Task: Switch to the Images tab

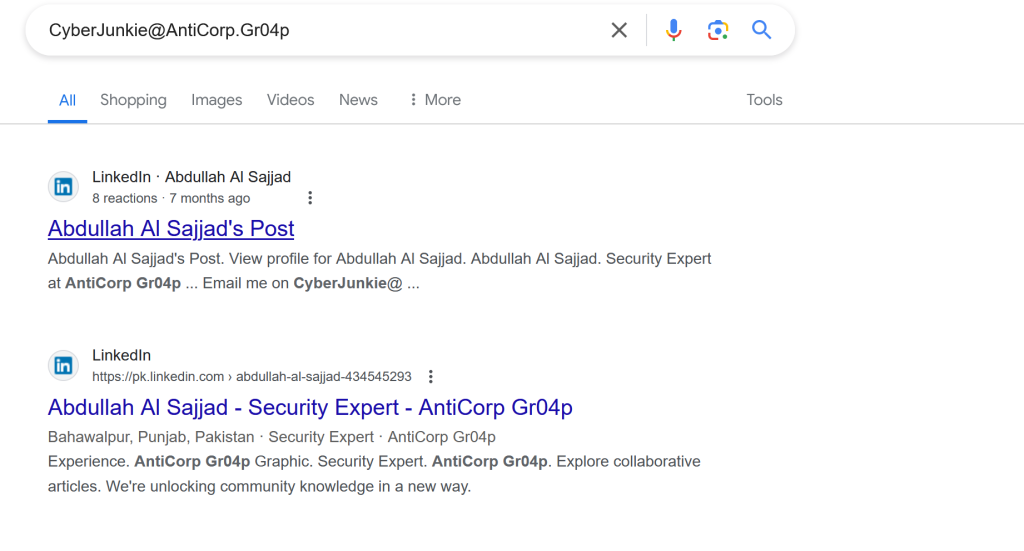Action: tap(217, 100)
